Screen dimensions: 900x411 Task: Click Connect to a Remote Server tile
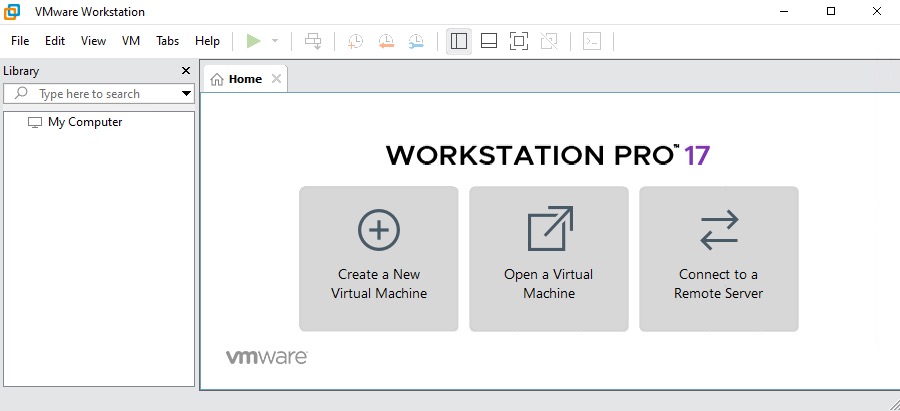pyautogui.click(x=719, y=258)
